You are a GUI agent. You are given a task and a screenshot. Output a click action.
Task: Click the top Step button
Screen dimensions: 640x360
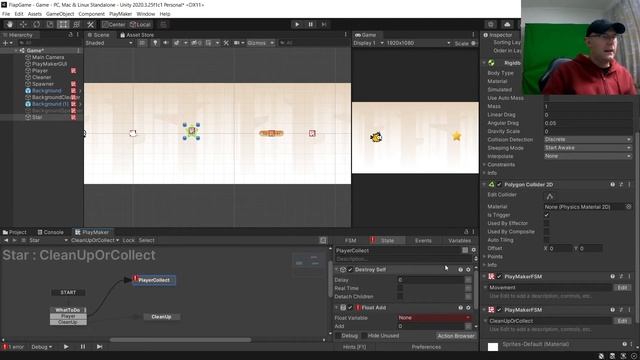point(324,24)
